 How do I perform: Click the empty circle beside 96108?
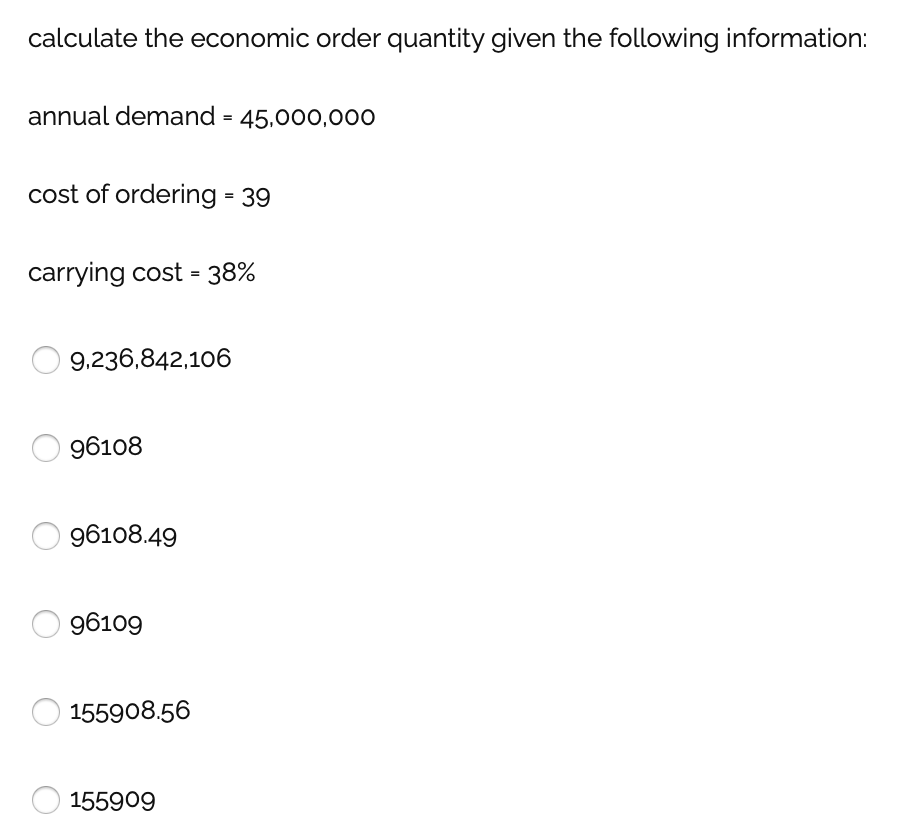46,448
